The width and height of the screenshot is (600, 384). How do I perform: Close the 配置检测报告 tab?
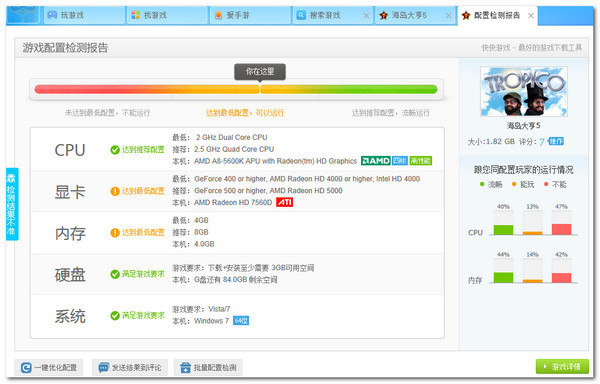pyautogui.click(x=531, y=16)
